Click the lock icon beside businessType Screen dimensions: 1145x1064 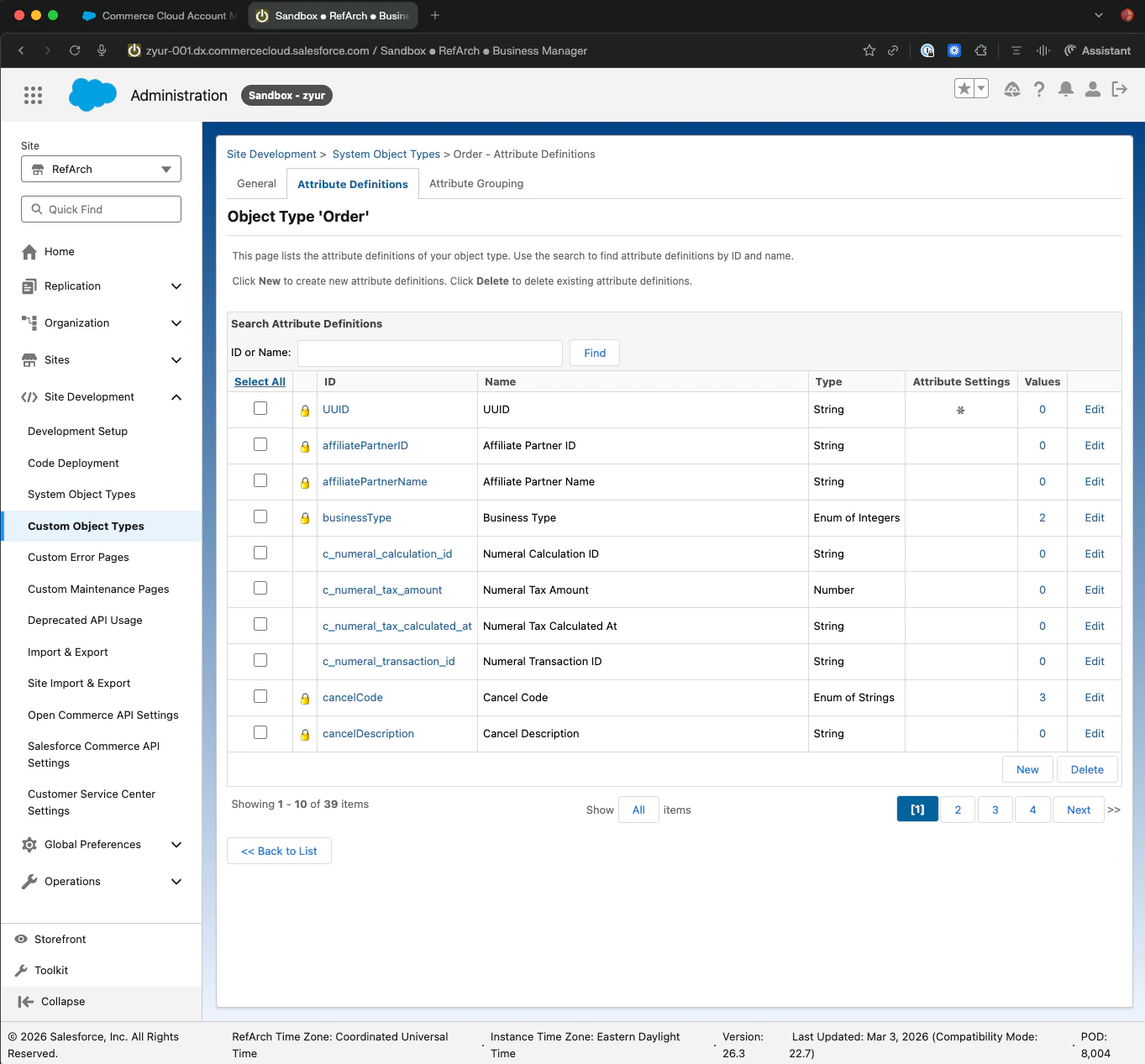305,519
